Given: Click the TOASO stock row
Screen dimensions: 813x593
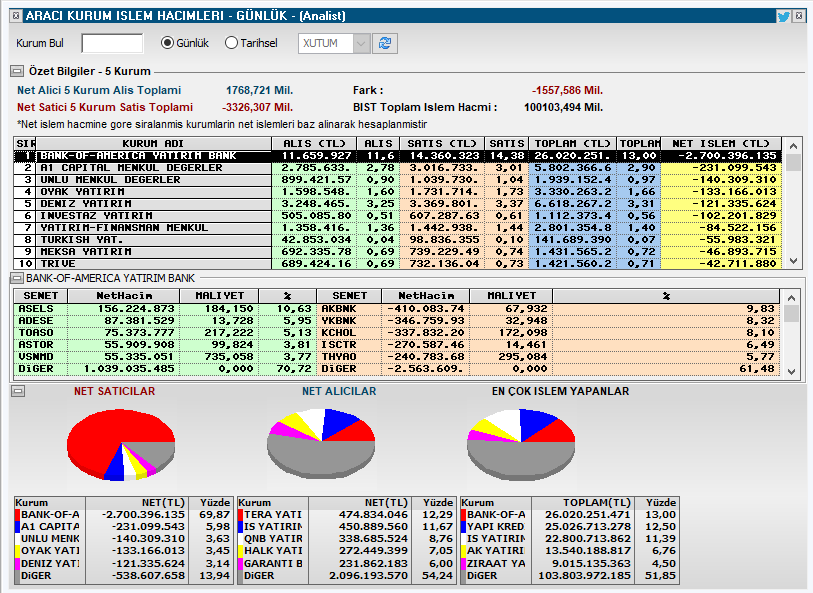Looking at the screenshot, I should [165, 332].
